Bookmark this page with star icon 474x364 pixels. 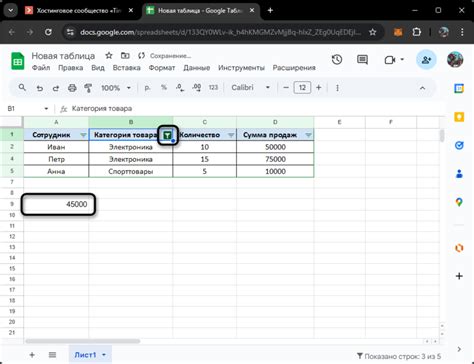pos(372,32)
